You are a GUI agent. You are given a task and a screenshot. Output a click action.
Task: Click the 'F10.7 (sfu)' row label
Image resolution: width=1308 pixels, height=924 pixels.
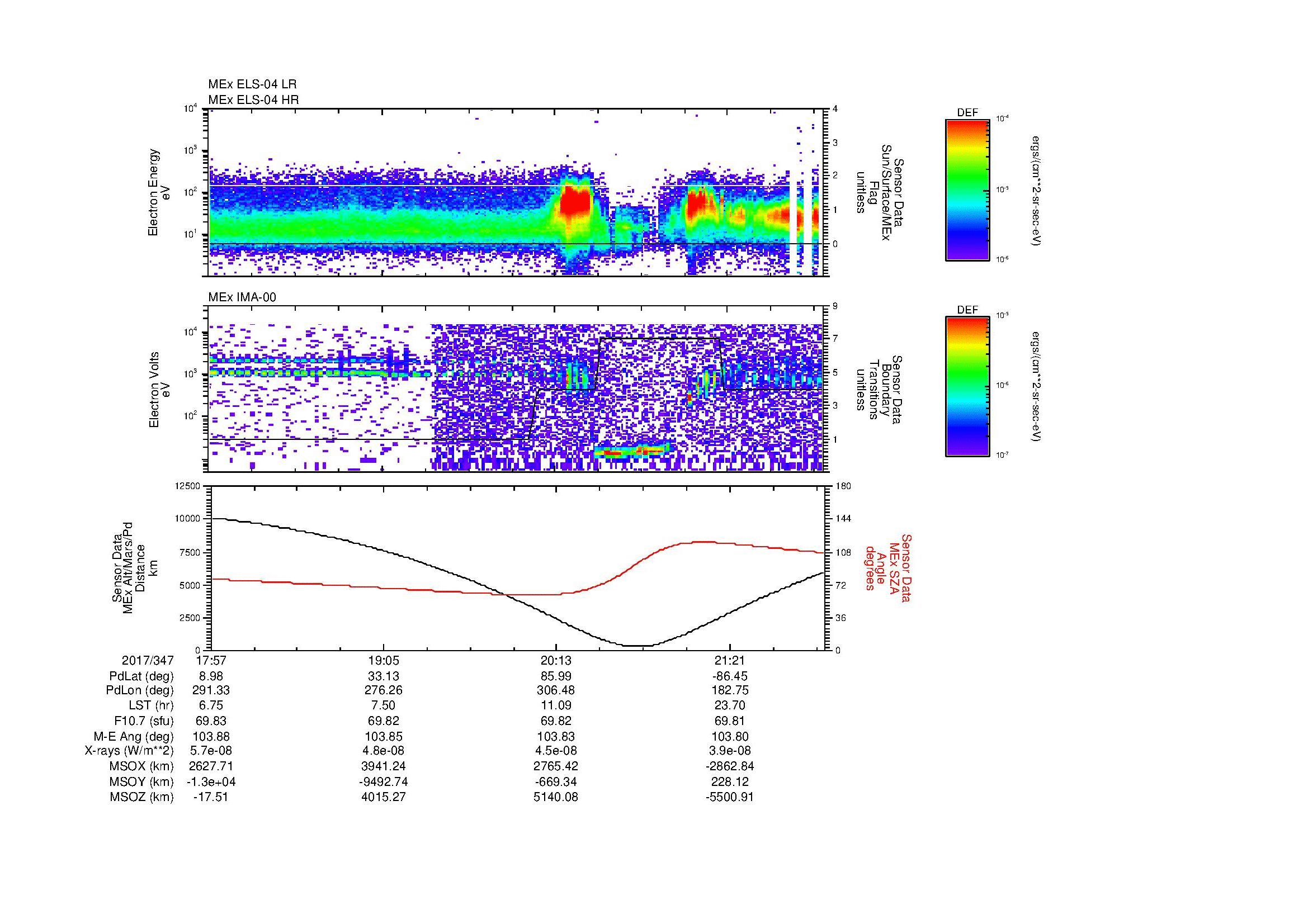tap(143, 721)
